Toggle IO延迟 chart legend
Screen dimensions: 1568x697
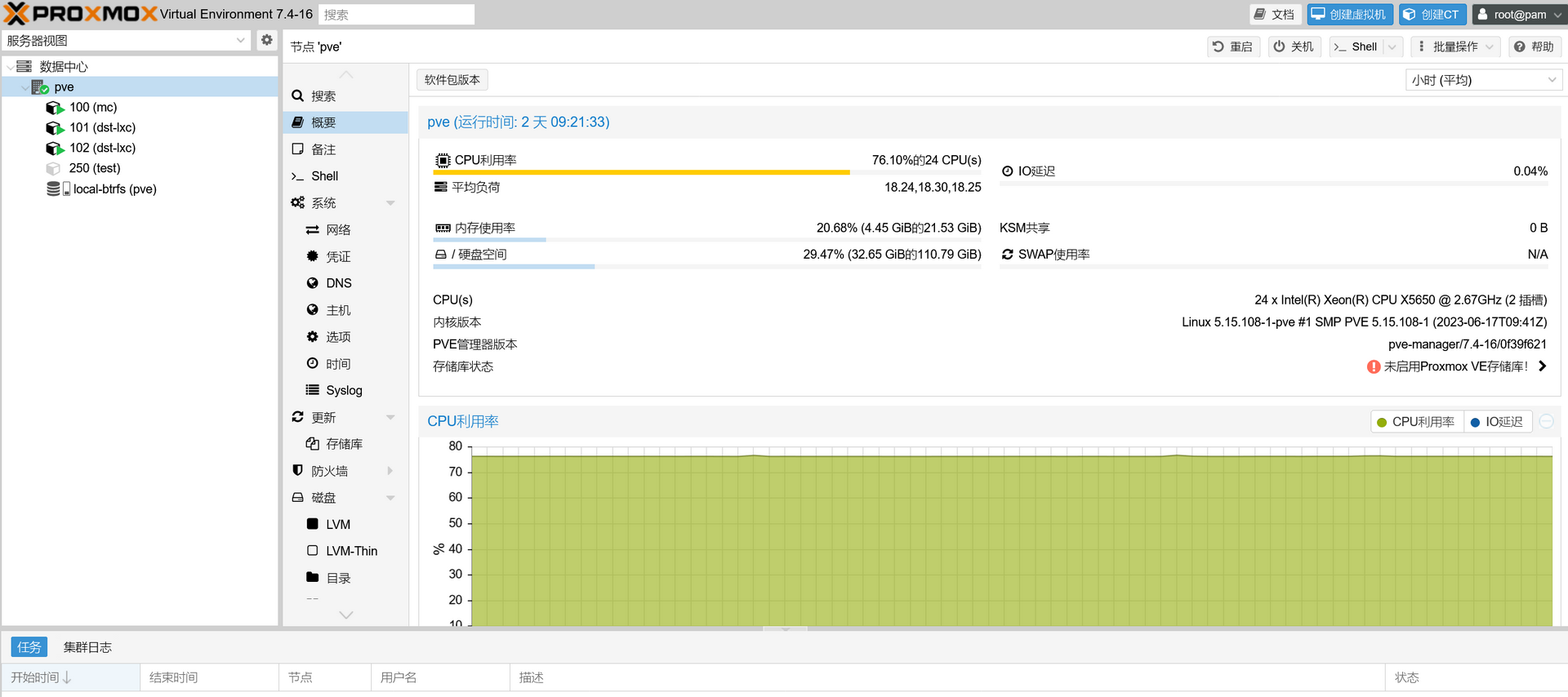coord(1498,422)
